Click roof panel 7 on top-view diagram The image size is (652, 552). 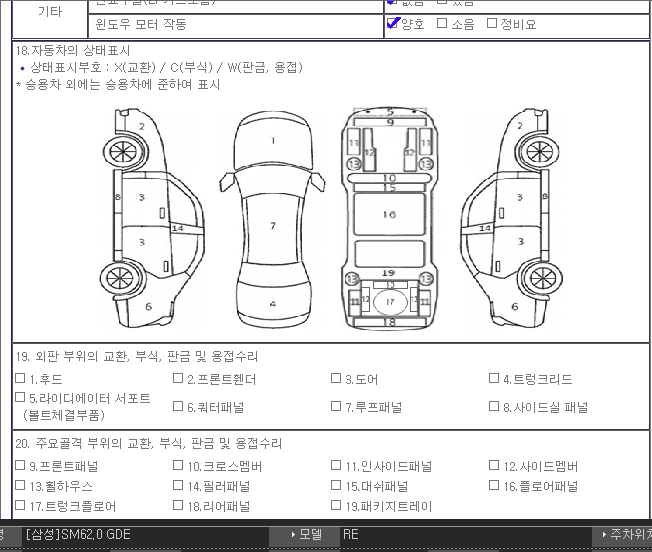[273, 226]
